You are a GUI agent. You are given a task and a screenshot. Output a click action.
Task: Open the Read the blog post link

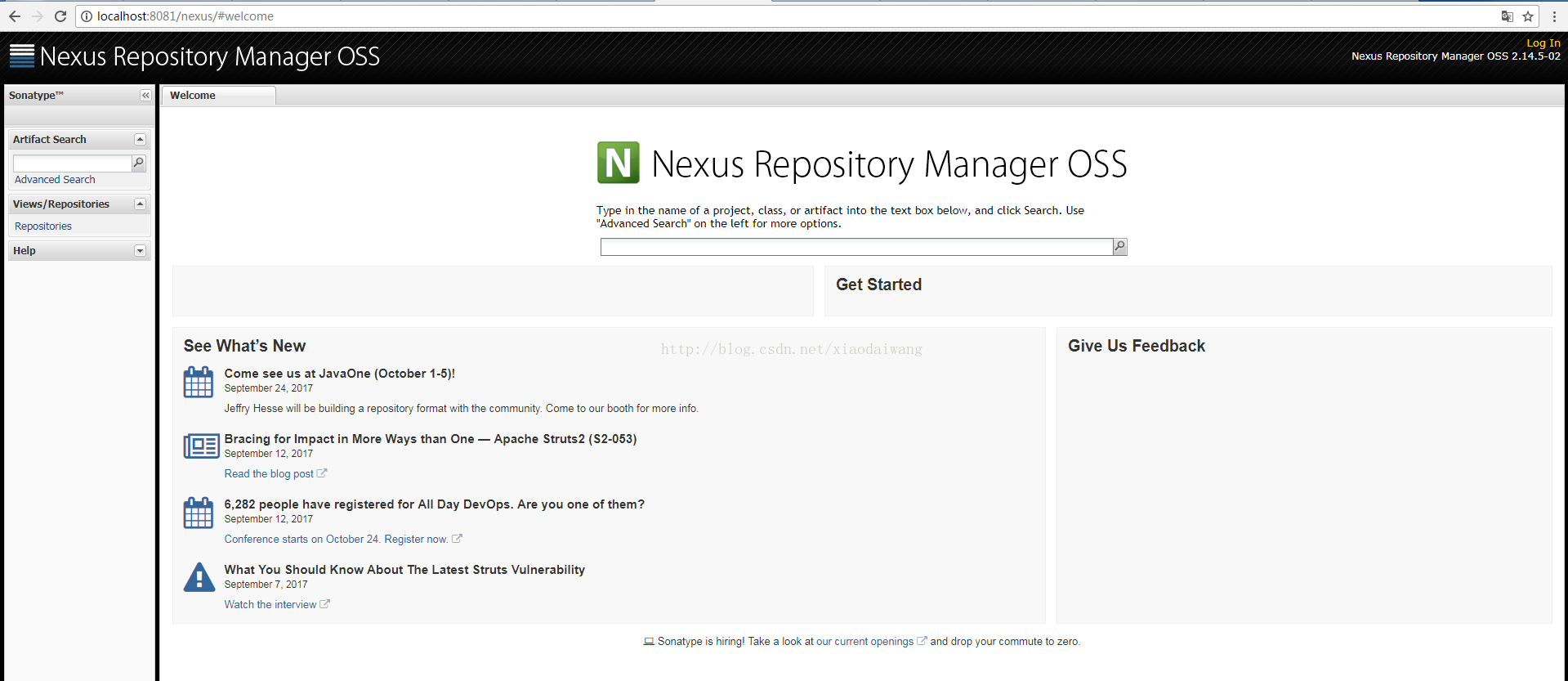(x=269, y=474)
